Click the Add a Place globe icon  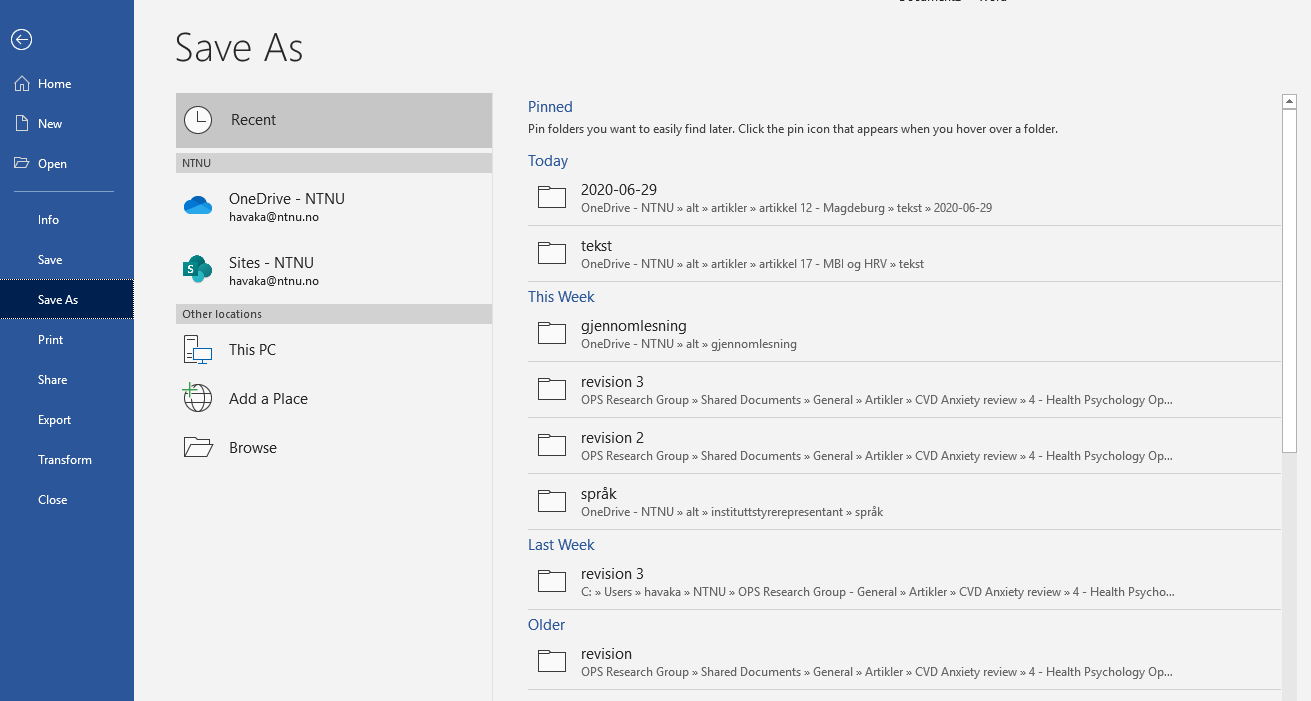[x=198, y=398]
